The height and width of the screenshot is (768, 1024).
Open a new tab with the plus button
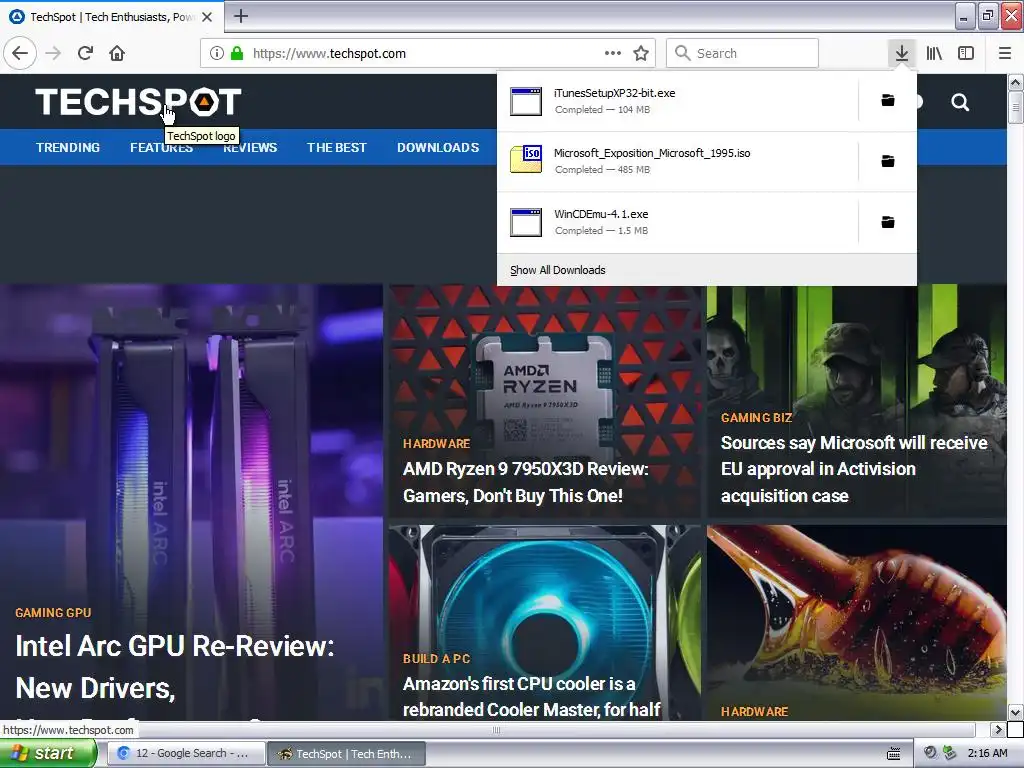[241, 16]
